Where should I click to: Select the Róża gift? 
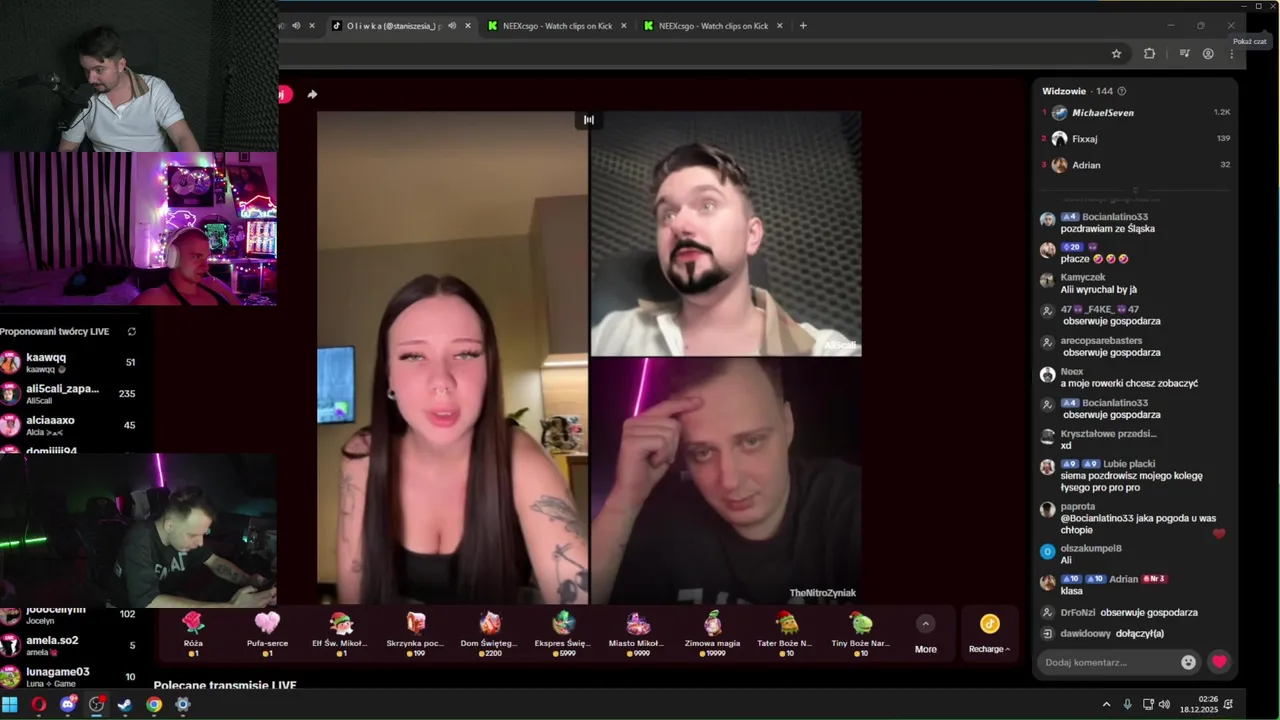pos(193,634)
